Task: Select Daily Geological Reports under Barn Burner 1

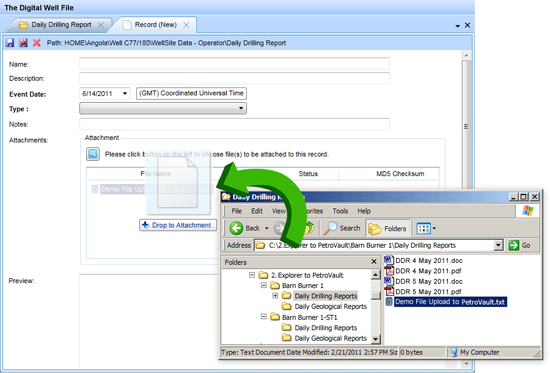Action: pos(330,307)
